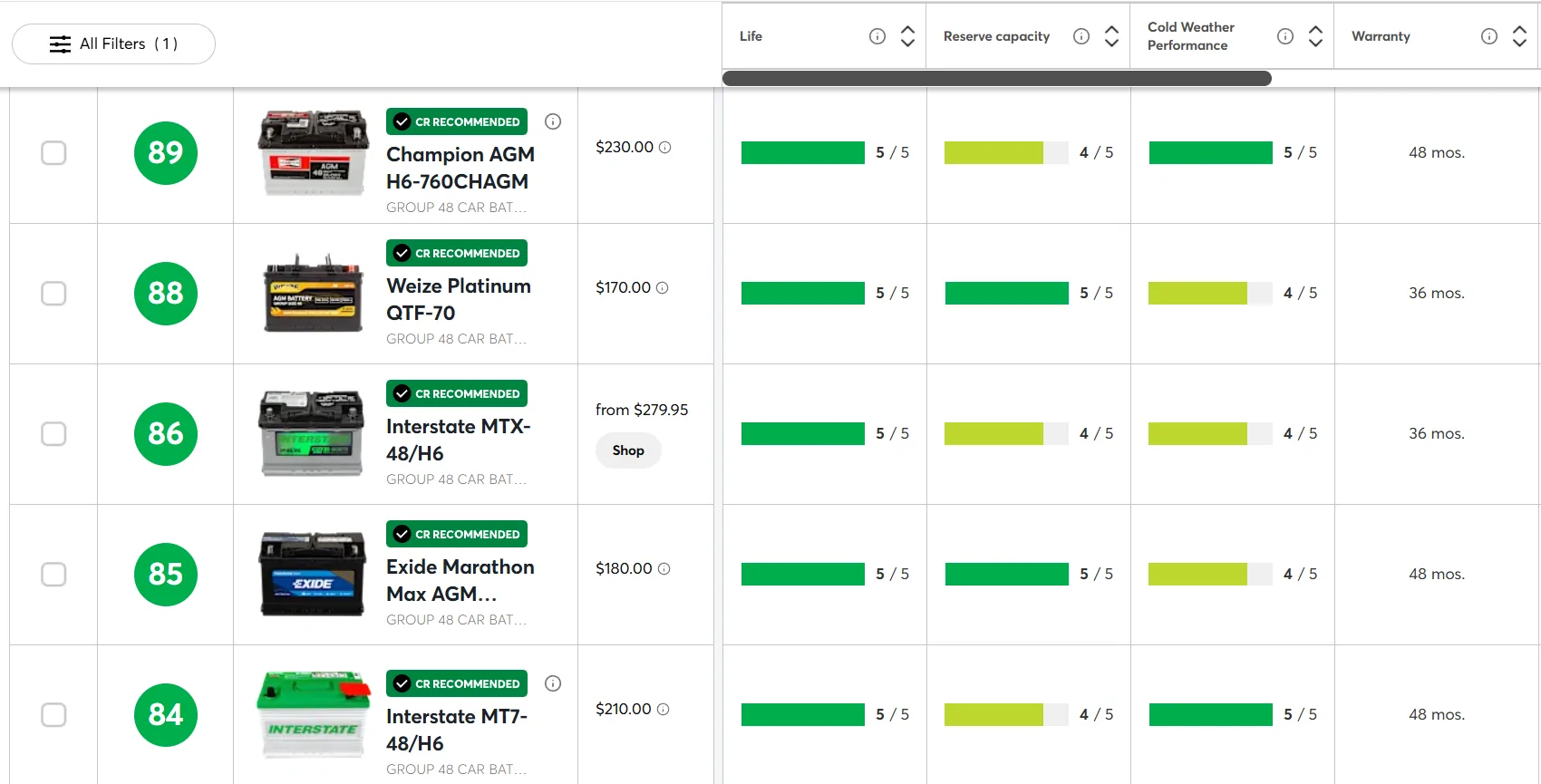The height and width of the screenshot is (784, 1541).
Task: Show price info for $210.00 Interstate MT7
Action: pyautogui.click(x=663, y=709)
